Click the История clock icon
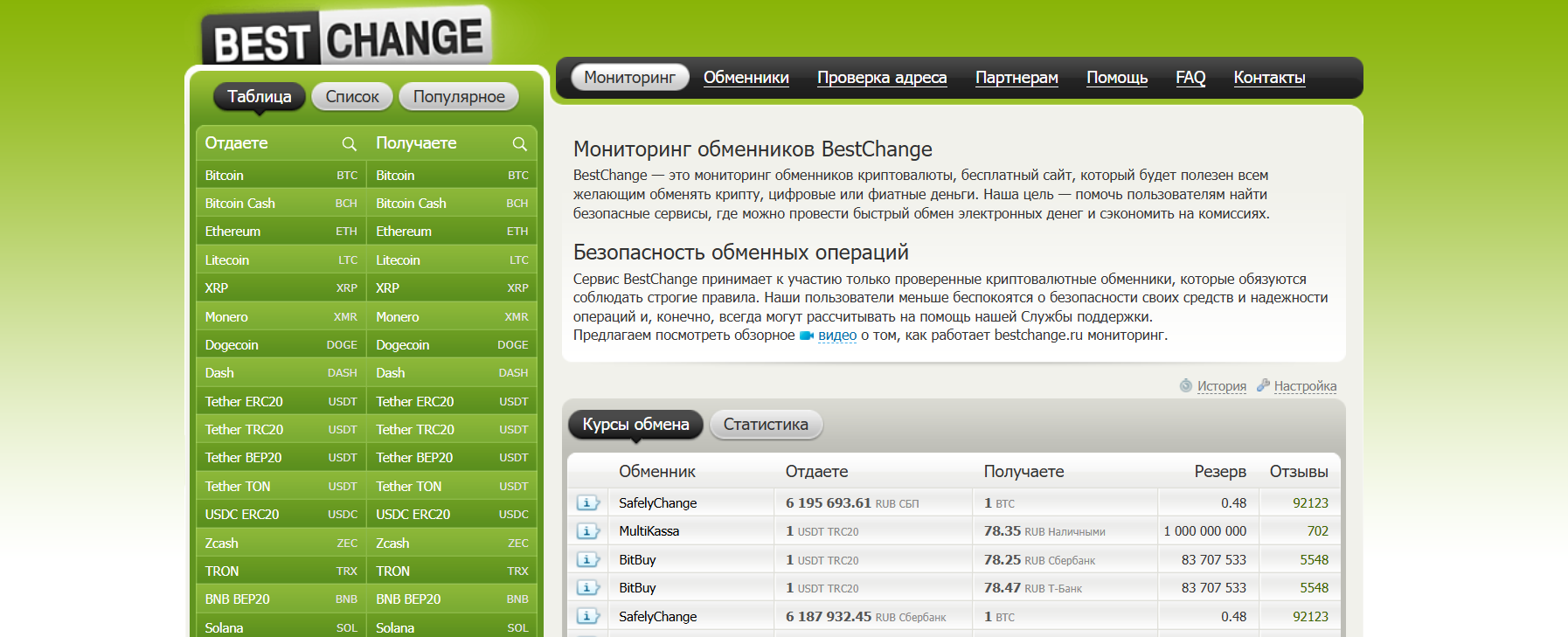Viewport: 1568px width, 637px height. click(x=1186, y=385)
